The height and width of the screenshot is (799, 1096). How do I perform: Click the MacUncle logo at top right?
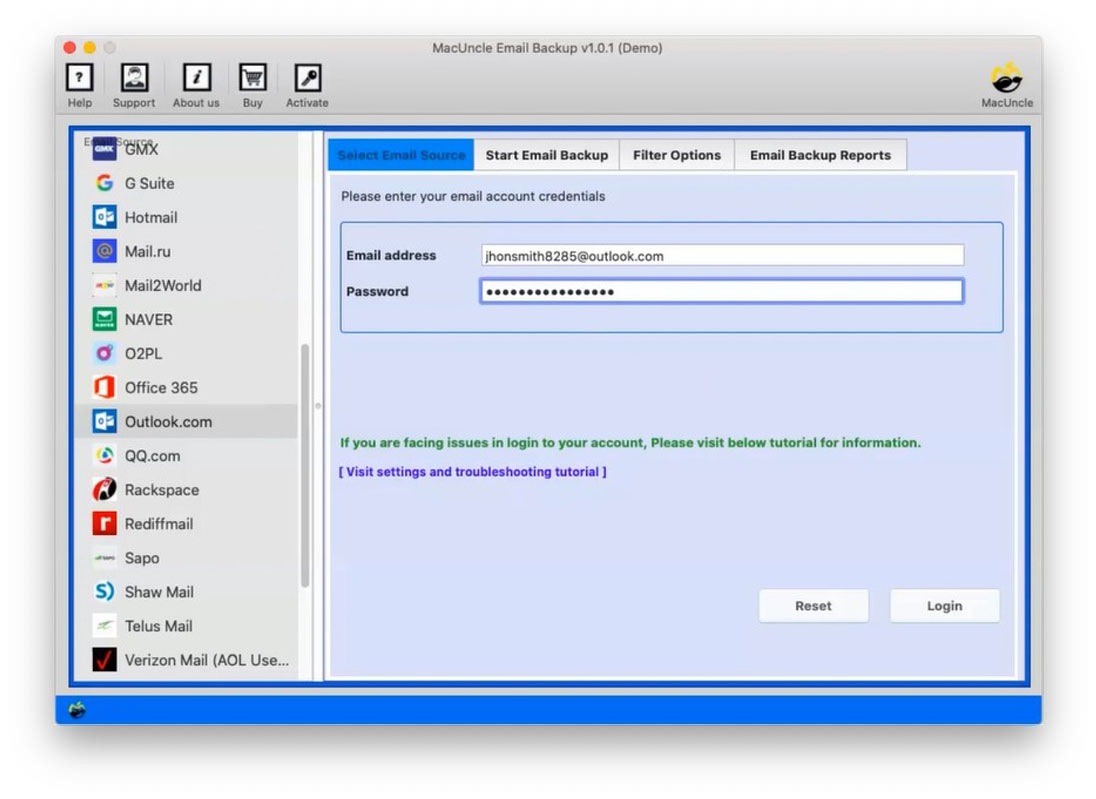pos(1006,84)
